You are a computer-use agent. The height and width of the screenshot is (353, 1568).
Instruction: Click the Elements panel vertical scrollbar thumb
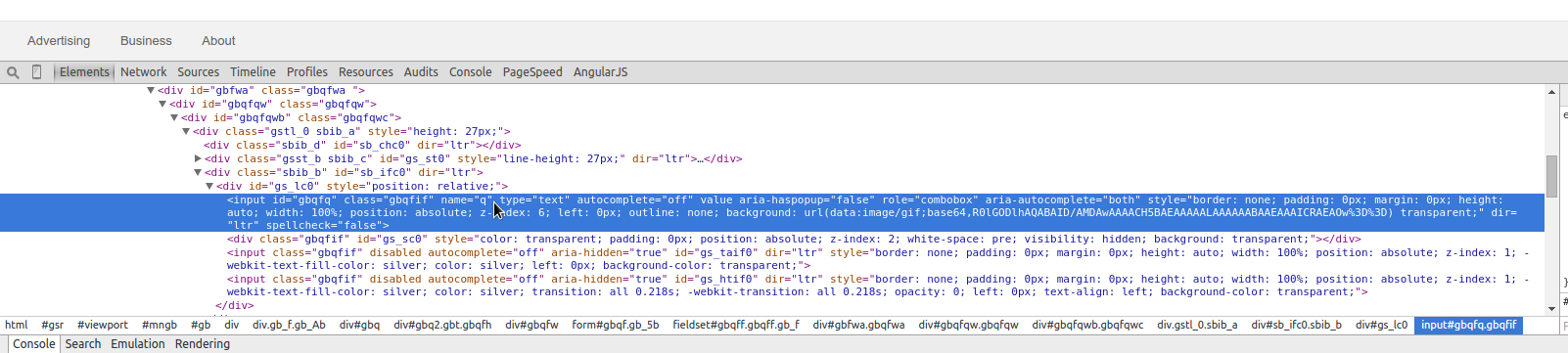[x=1552, y=176]
